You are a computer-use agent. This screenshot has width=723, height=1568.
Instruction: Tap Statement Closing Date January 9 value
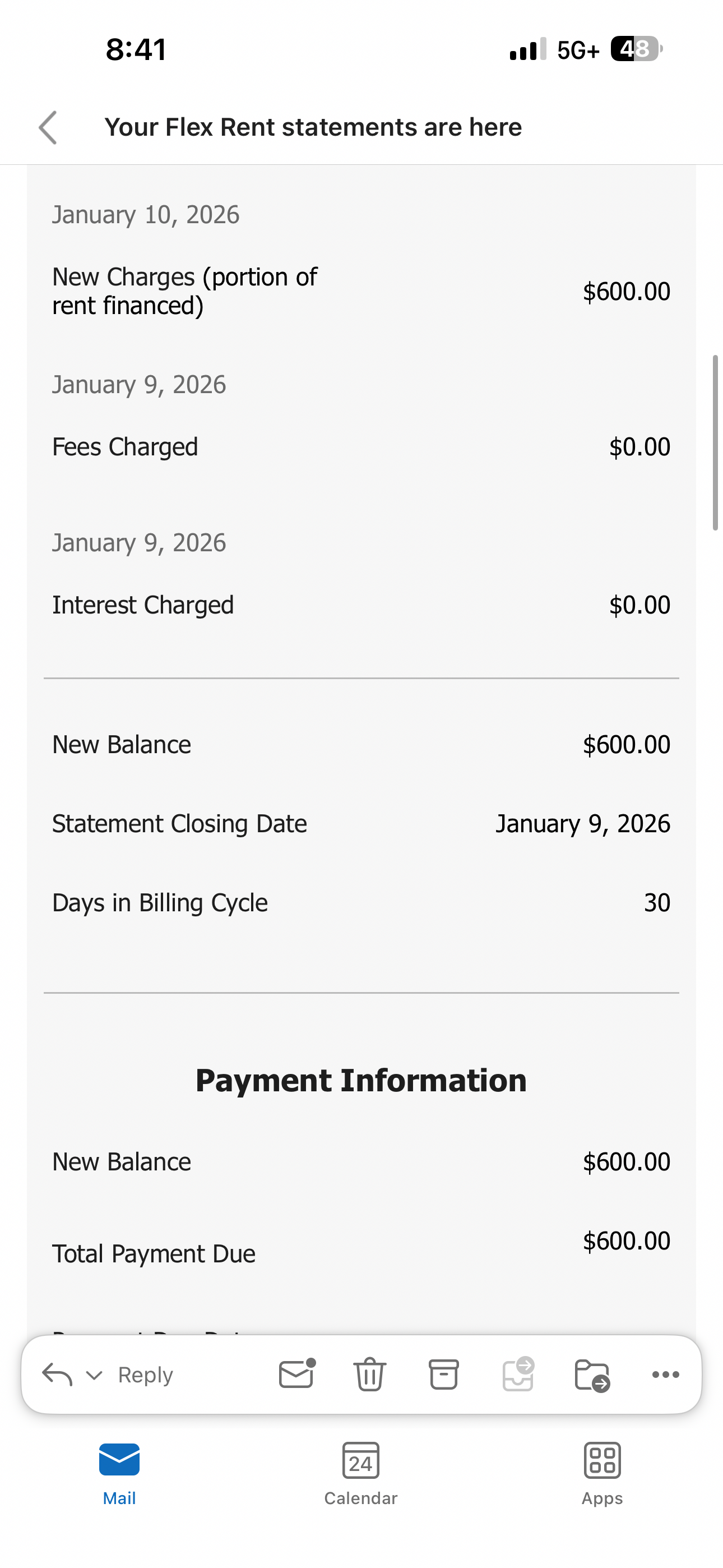(x=582, y=824)
